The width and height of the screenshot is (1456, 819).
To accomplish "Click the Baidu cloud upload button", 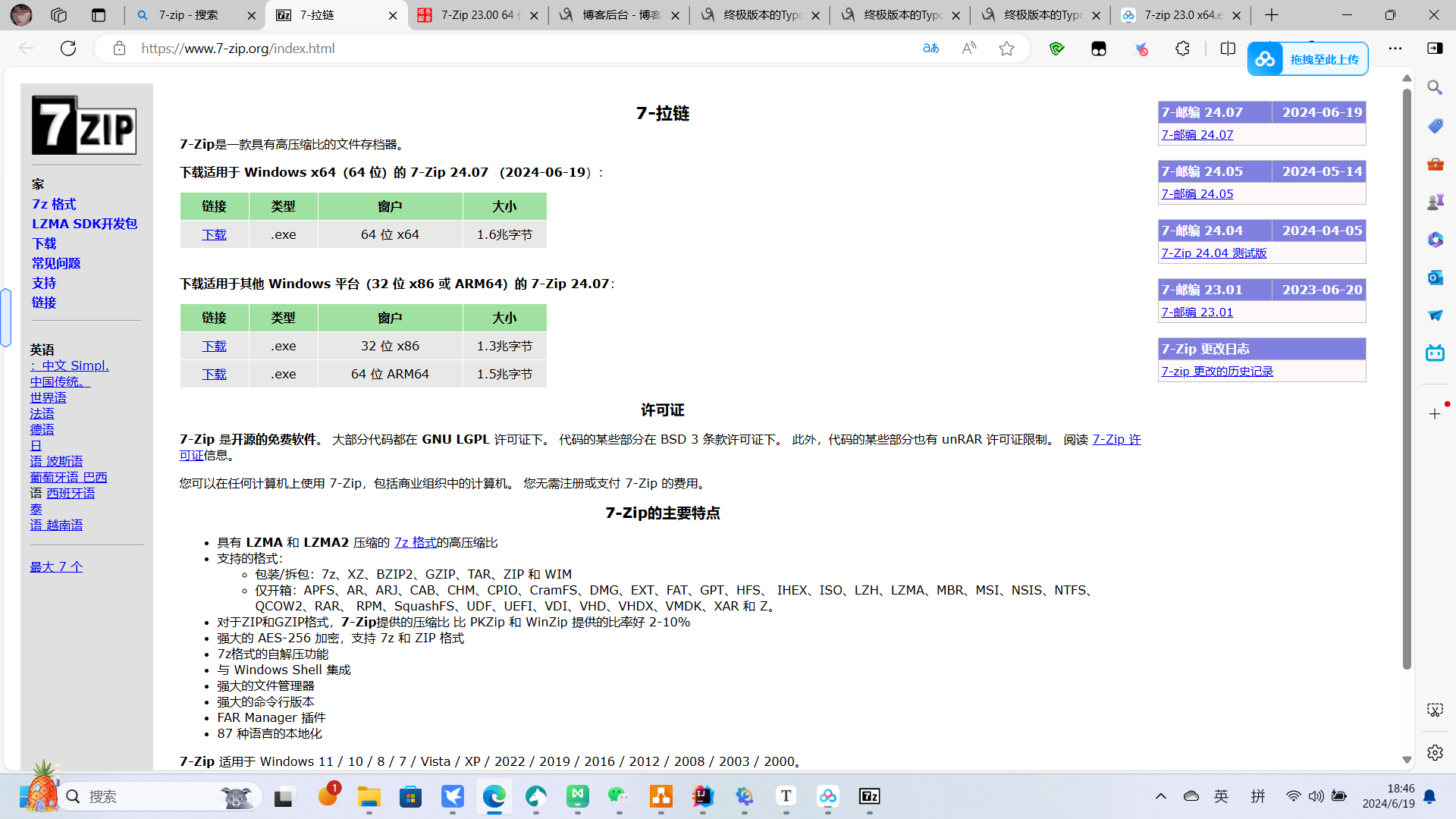I will tap(1308, 59).
